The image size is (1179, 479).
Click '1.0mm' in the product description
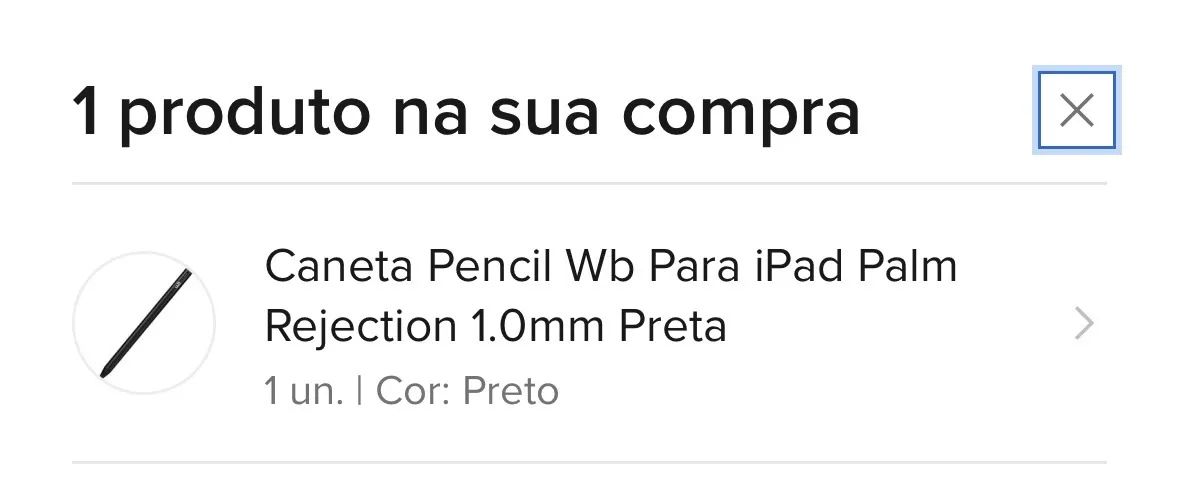[535, 326]
